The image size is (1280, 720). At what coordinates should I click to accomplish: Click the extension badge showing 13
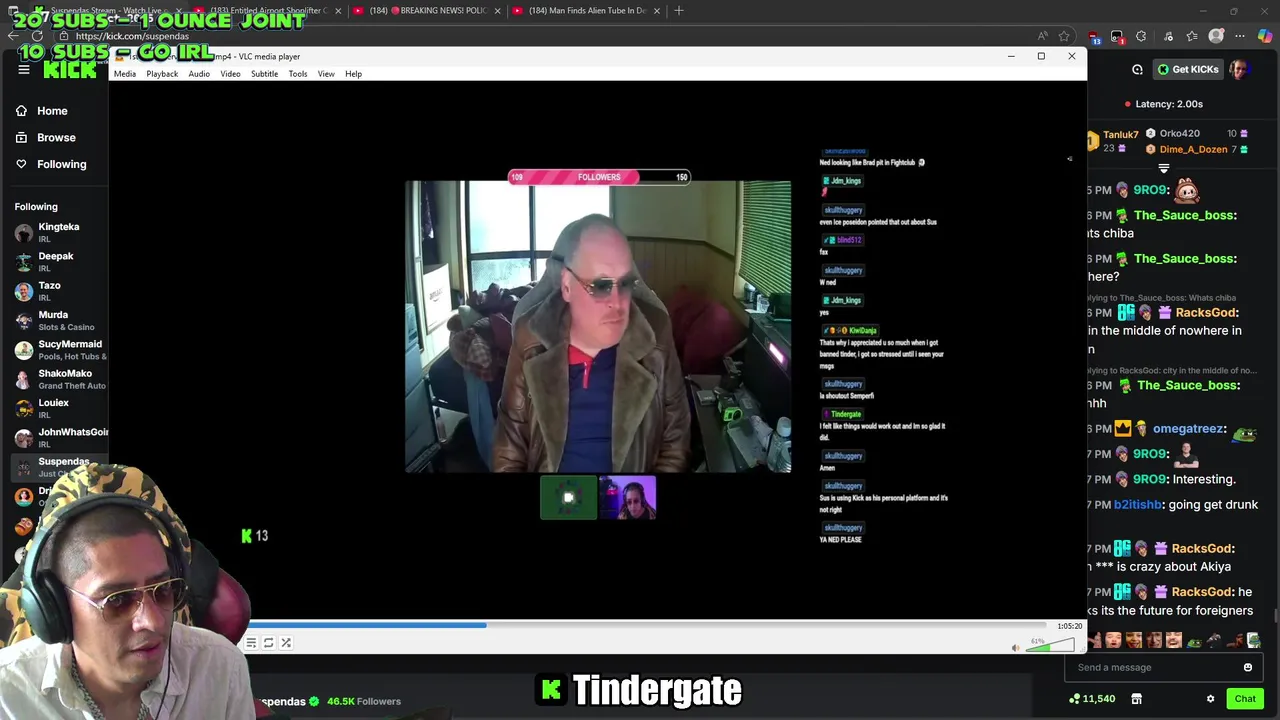1094,38
